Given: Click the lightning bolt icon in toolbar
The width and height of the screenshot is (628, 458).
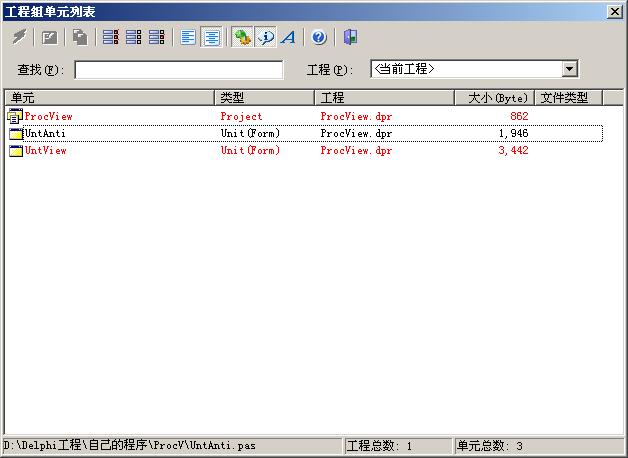Looking at the screenshot, I should coord(20,37).
